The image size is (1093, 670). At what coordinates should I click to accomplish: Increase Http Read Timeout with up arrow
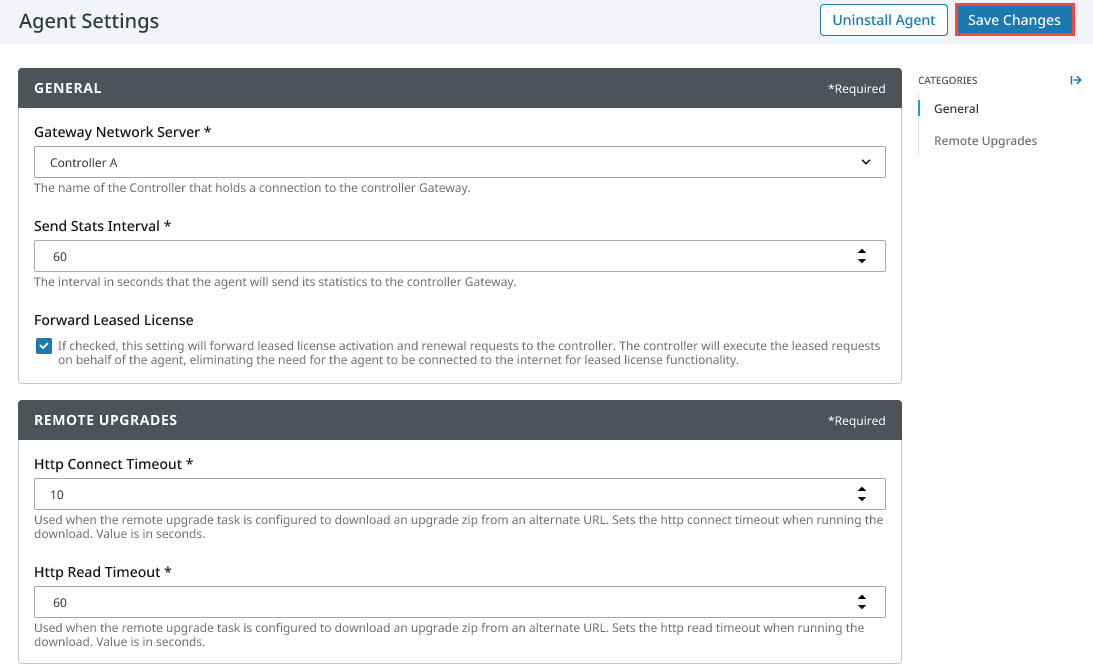862,597
